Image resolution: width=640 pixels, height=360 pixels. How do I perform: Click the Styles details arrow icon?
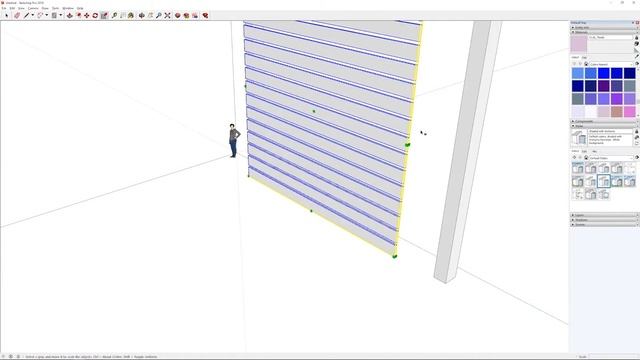point(637,158)
